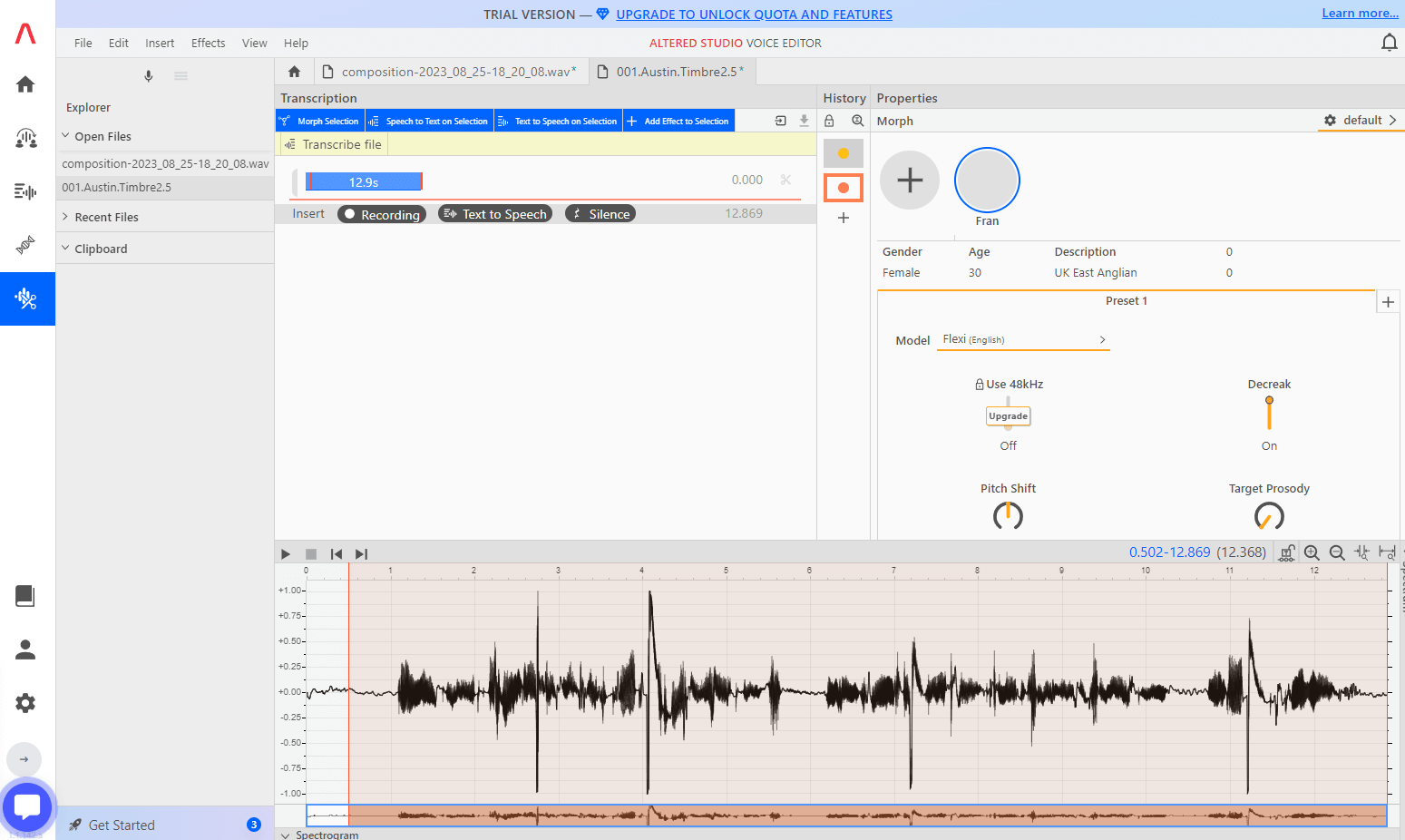Zoom to fit full waveform
The width and height of the screenshot is (1405, 840).
(1387, 552)
